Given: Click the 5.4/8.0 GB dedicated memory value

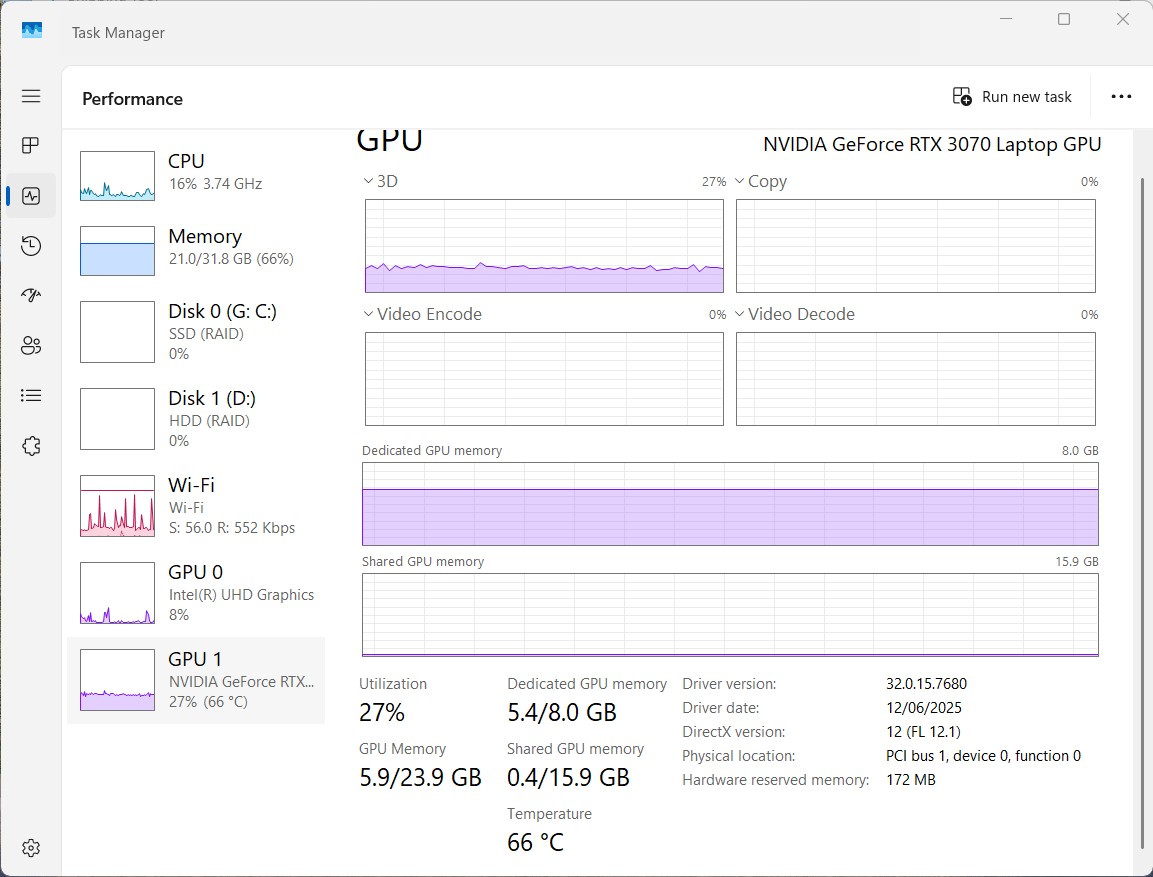Looking at the screenshot, I should tap(562, 712).
